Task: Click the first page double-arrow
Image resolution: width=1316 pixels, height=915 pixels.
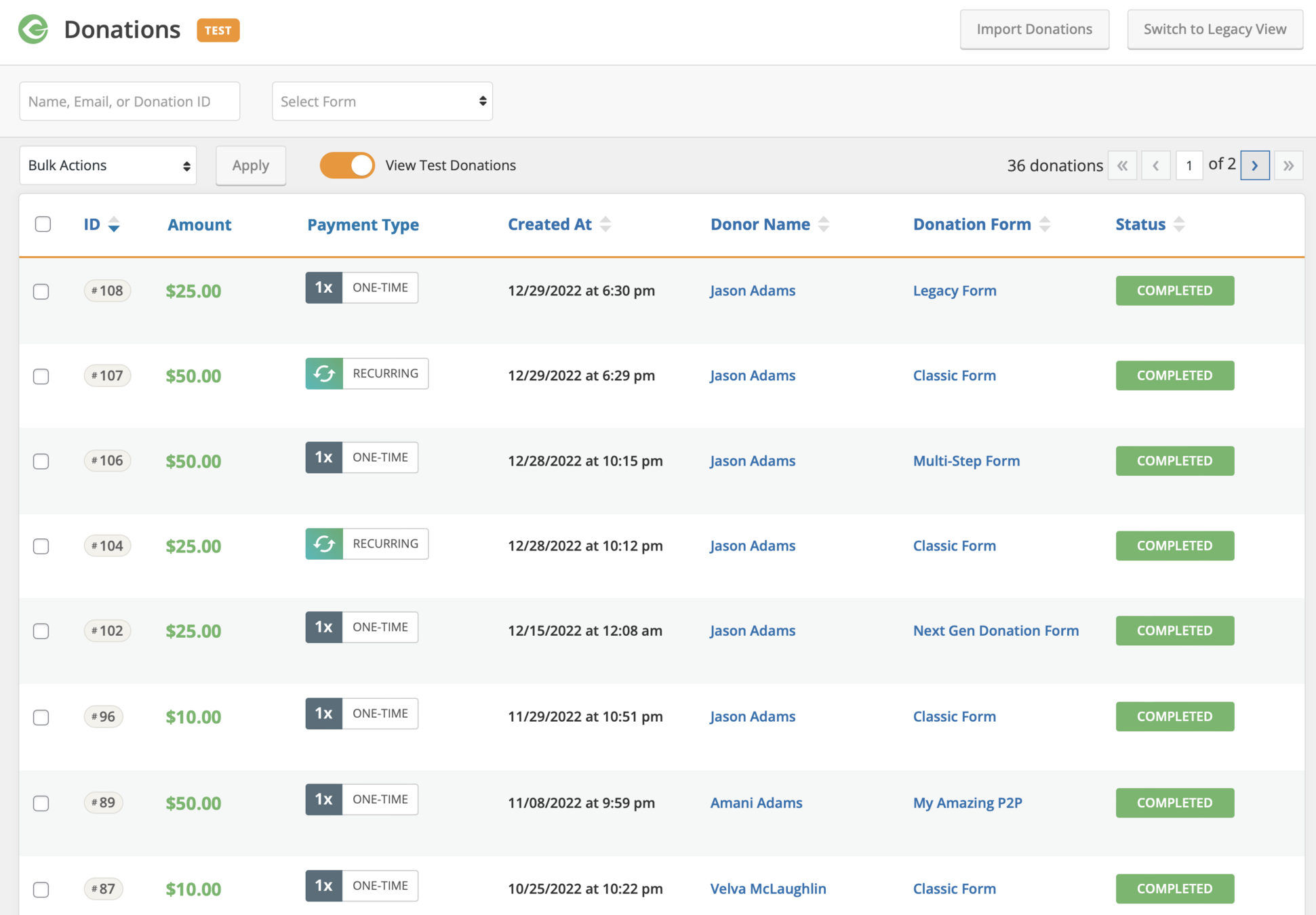Action: tap(1122, 165)
